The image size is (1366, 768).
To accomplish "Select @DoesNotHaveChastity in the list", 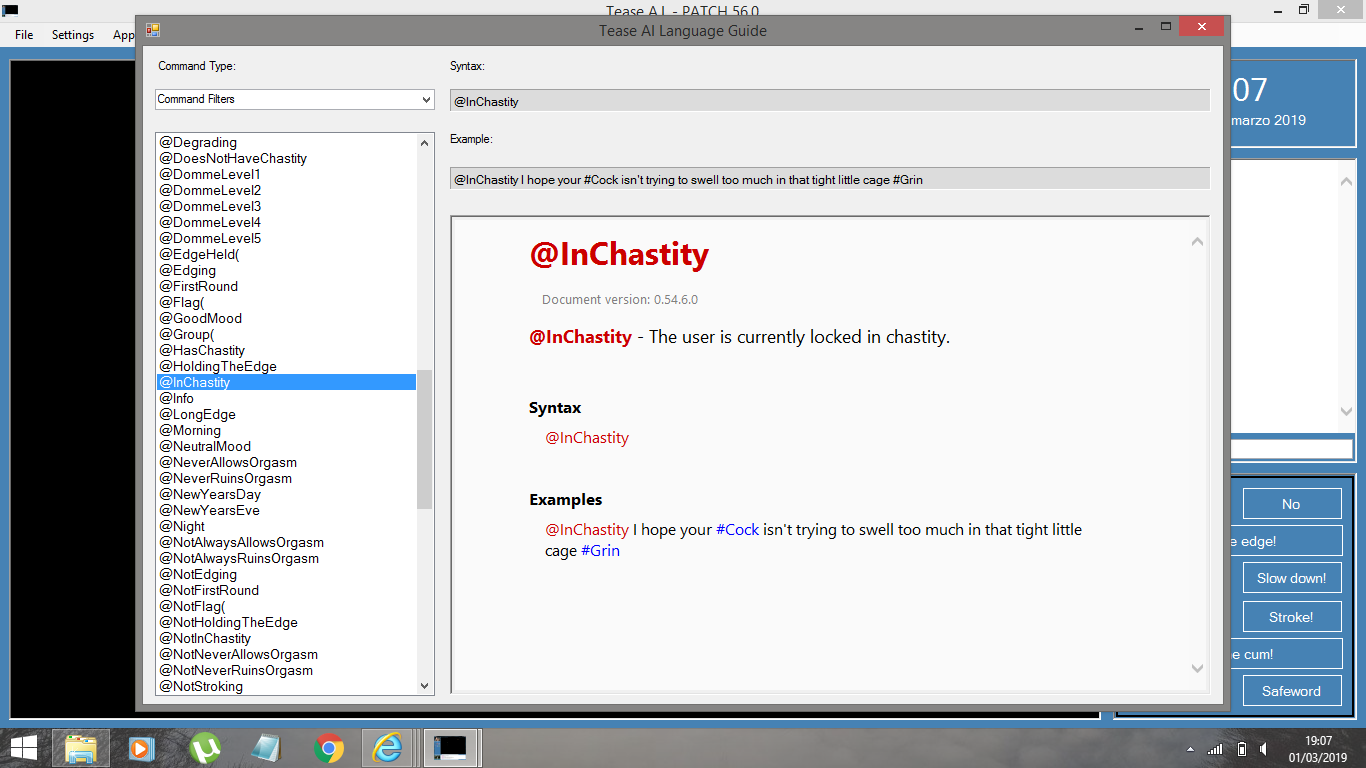I will (286, 158).
